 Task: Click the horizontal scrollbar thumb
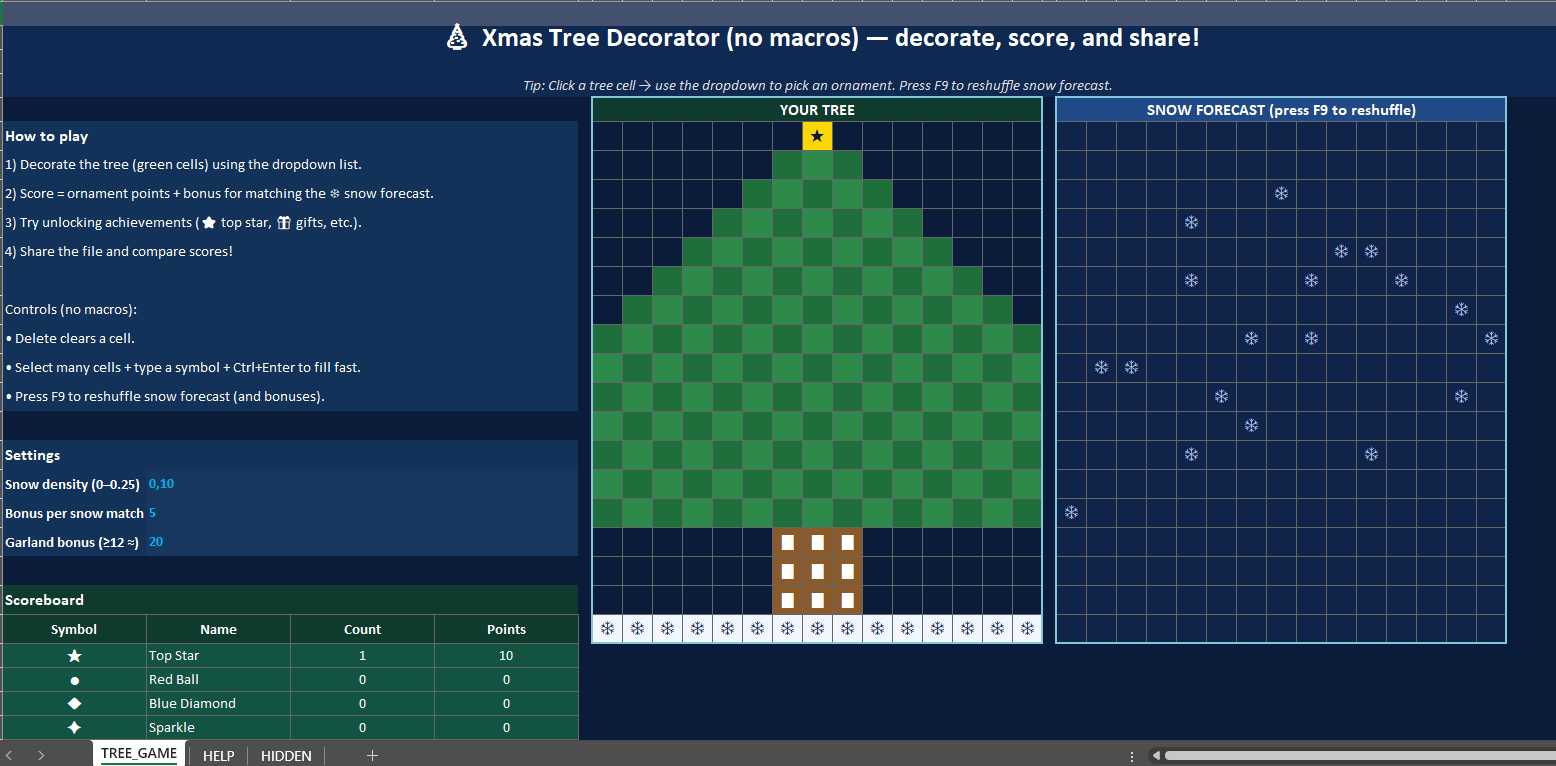coord(1358,756)
